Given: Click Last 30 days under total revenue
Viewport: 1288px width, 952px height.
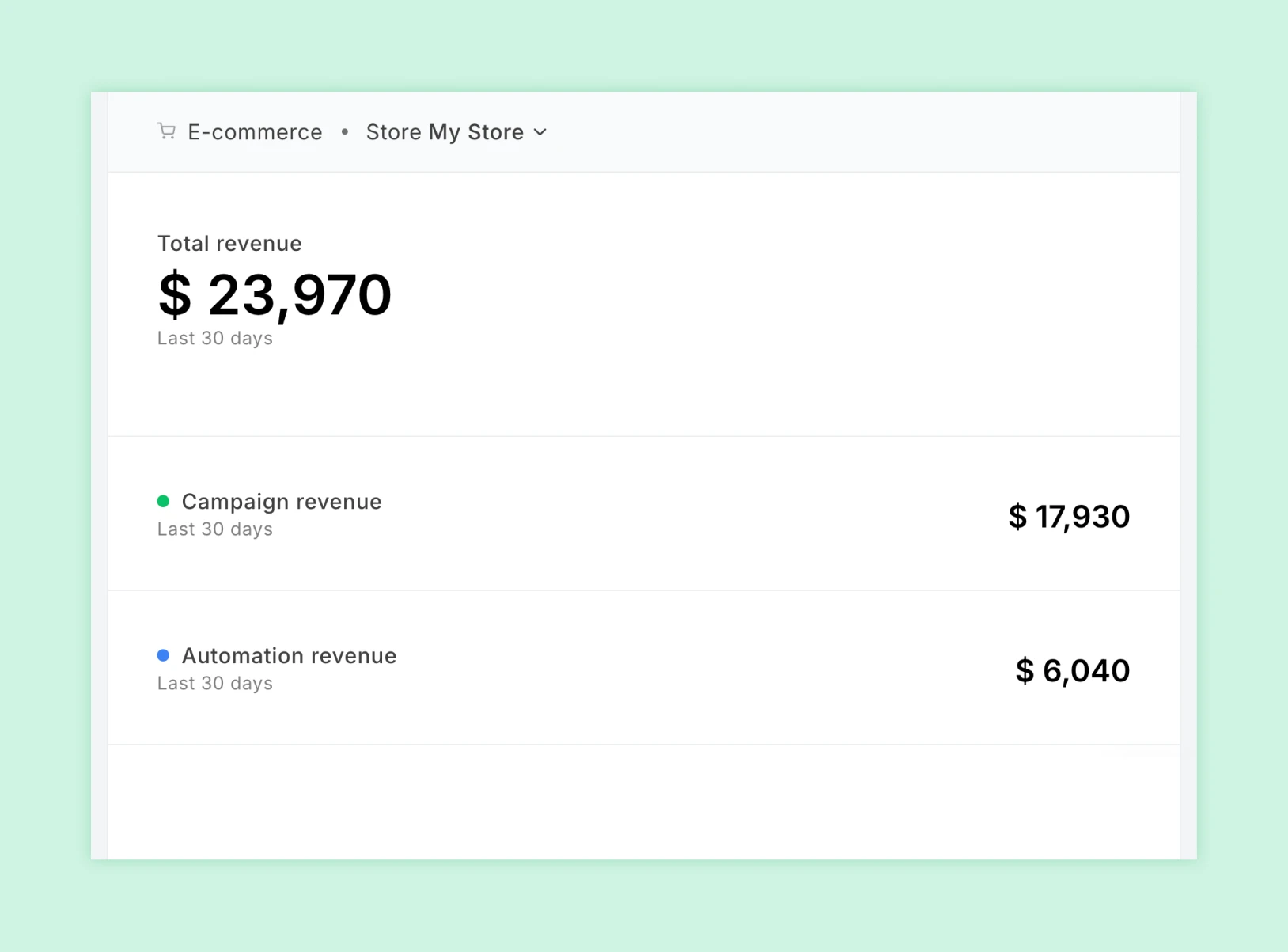Looking at the screenshot, I should (215, 339).
